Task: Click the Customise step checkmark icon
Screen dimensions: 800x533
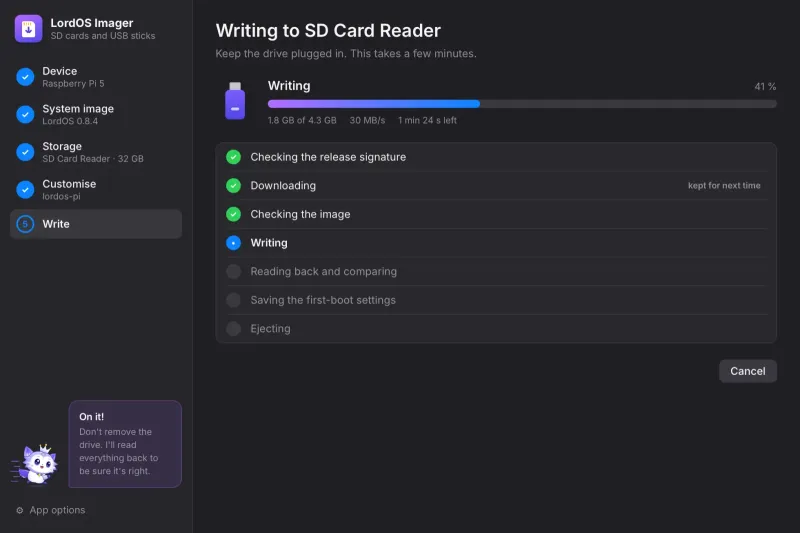Action: (x=25, y=190)
